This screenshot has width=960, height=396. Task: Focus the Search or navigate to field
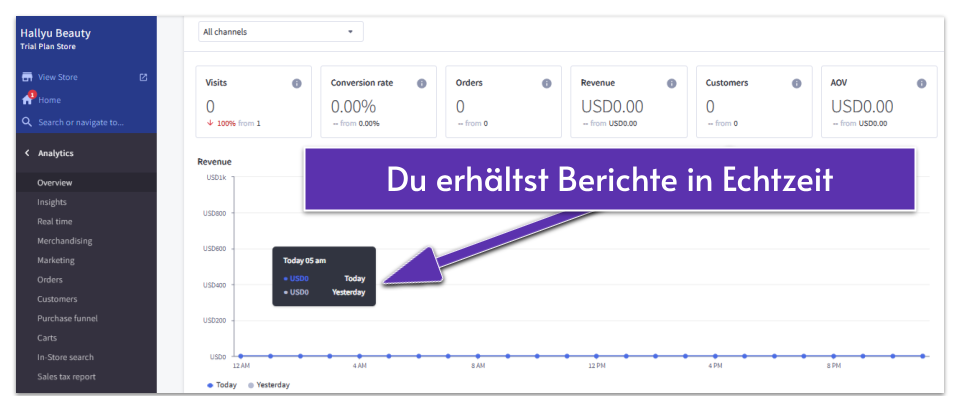tap(81, 122)
